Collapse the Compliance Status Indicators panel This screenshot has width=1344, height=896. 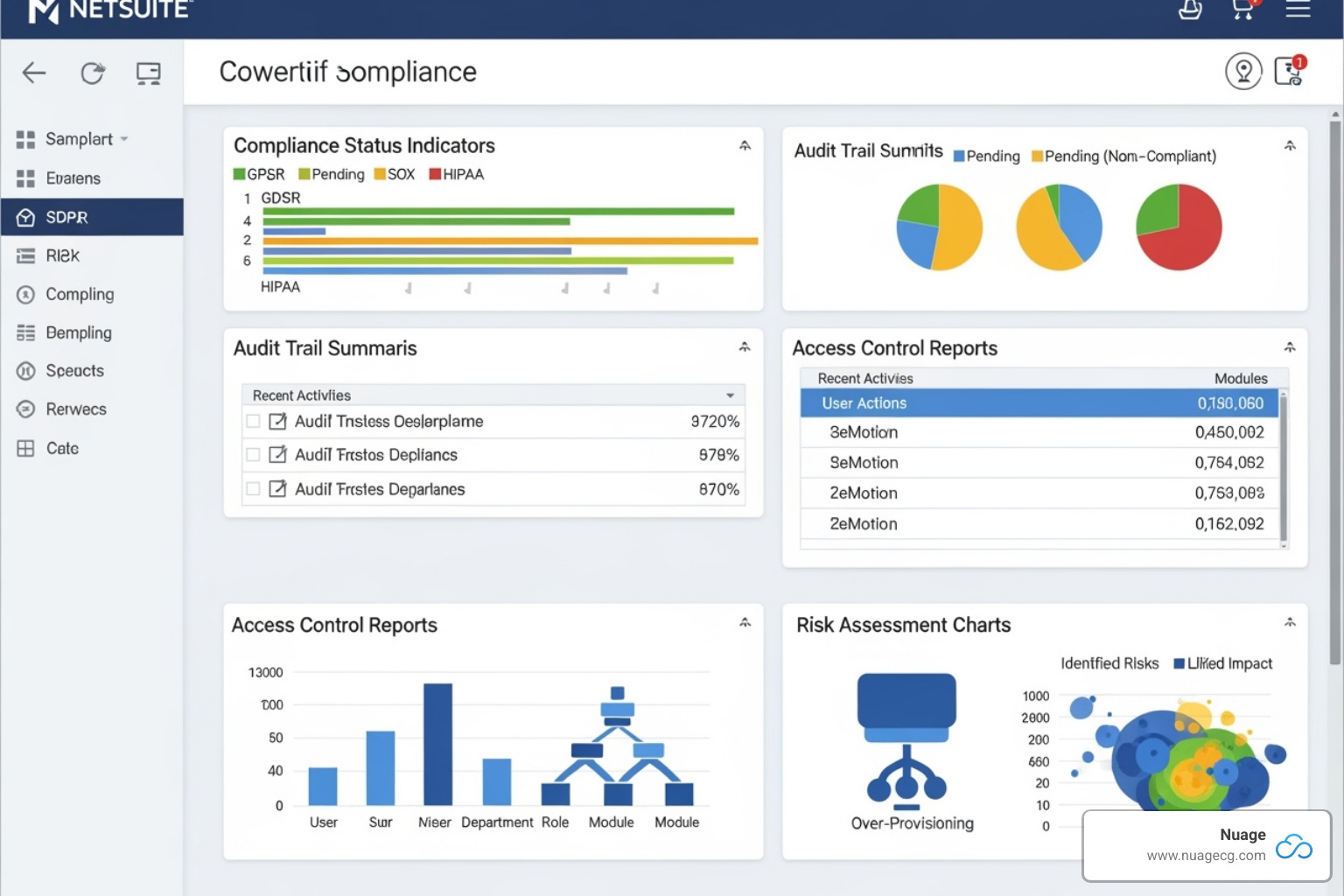(745, 146)
